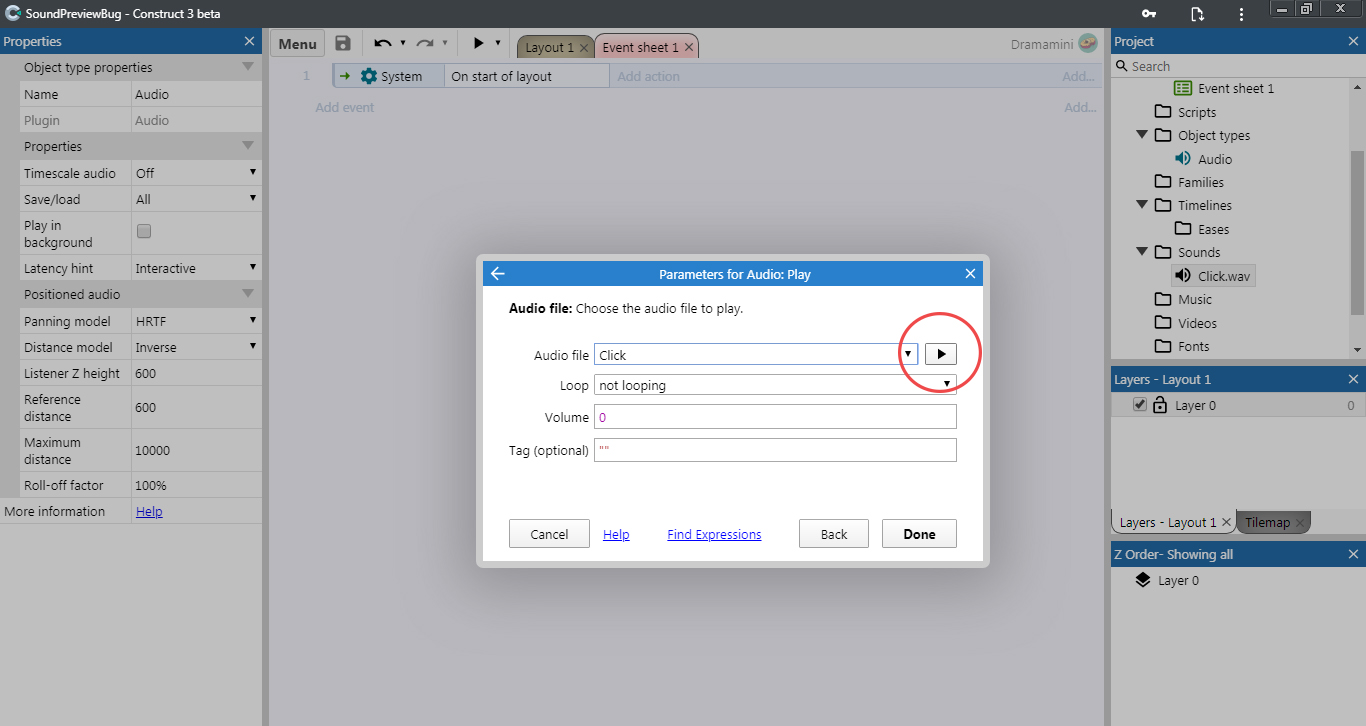Screen dimensions: 1366x726
Task: Click the System icon in event one
Action: pos(371,75)
